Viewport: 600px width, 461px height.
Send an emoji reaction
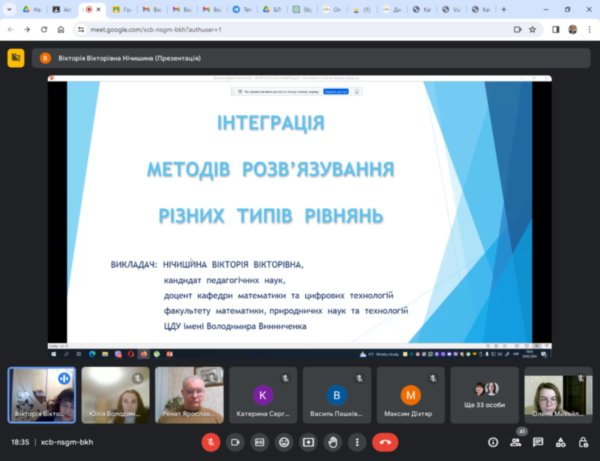[x=285, y=441]
